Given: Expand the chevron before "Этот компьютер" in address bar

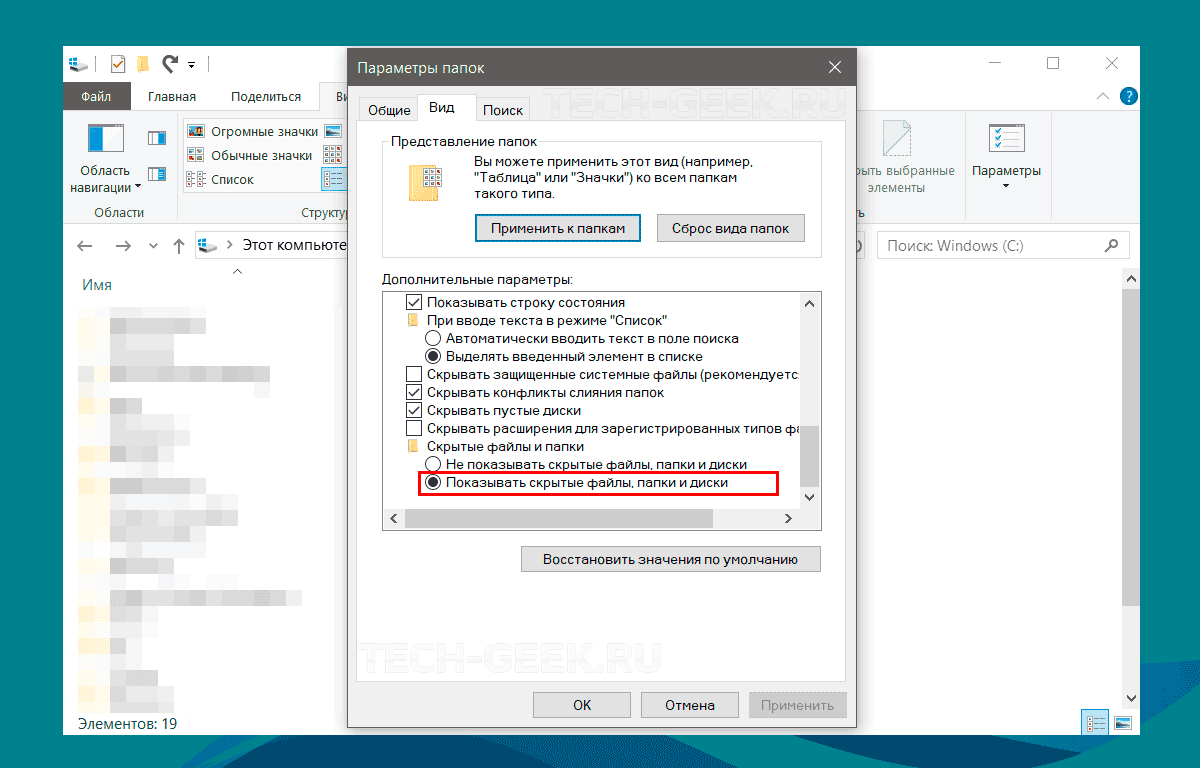Looking at the screenshot, I should coord(230,245).
